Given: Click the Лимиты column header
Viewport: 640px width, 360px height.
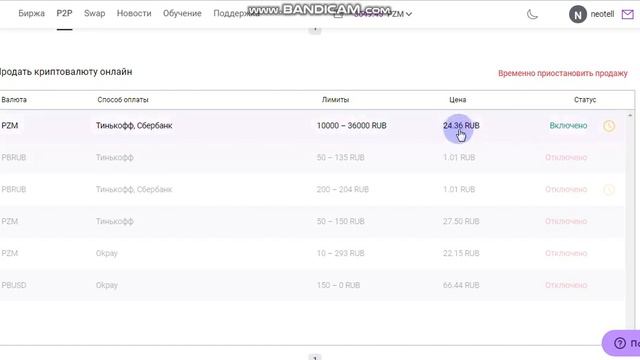Looking at the screenshot, I should [335, 100].
